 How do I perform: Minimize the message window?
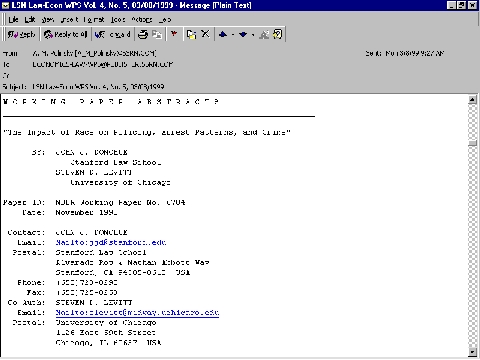point(451,5)
